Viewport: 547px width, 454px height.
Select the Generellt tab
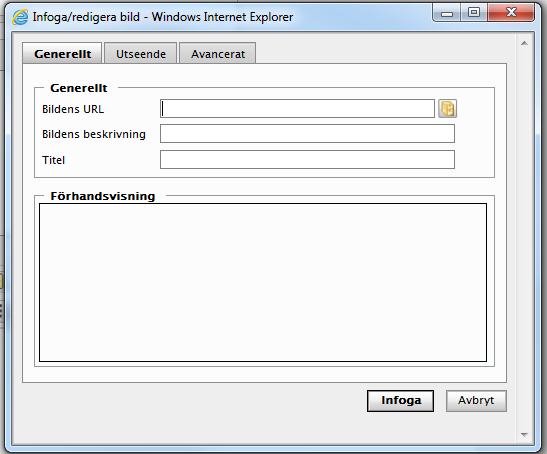click(62, 53)
